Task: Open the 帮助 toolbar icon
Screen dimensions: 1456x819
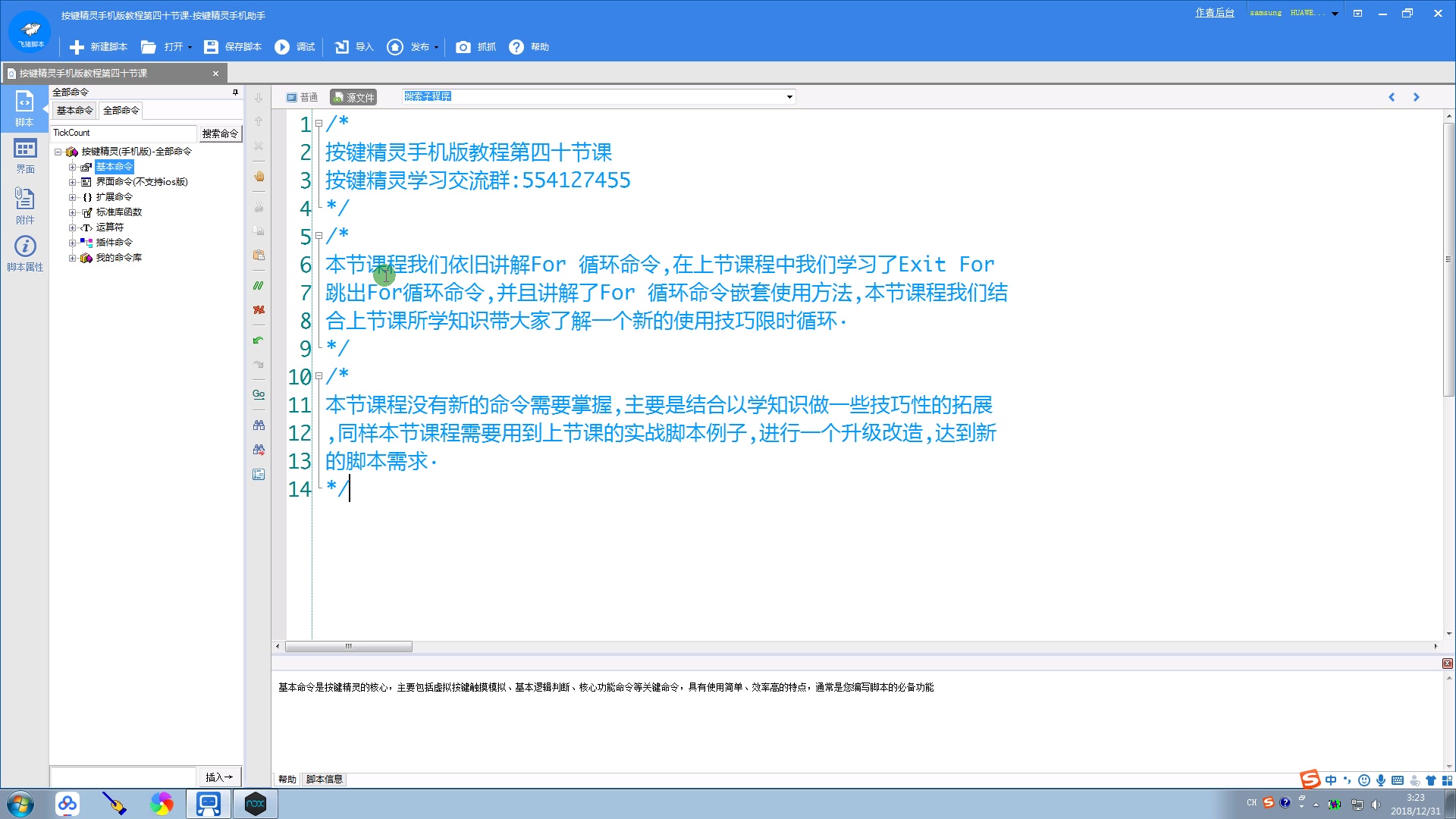Action: 529,47
